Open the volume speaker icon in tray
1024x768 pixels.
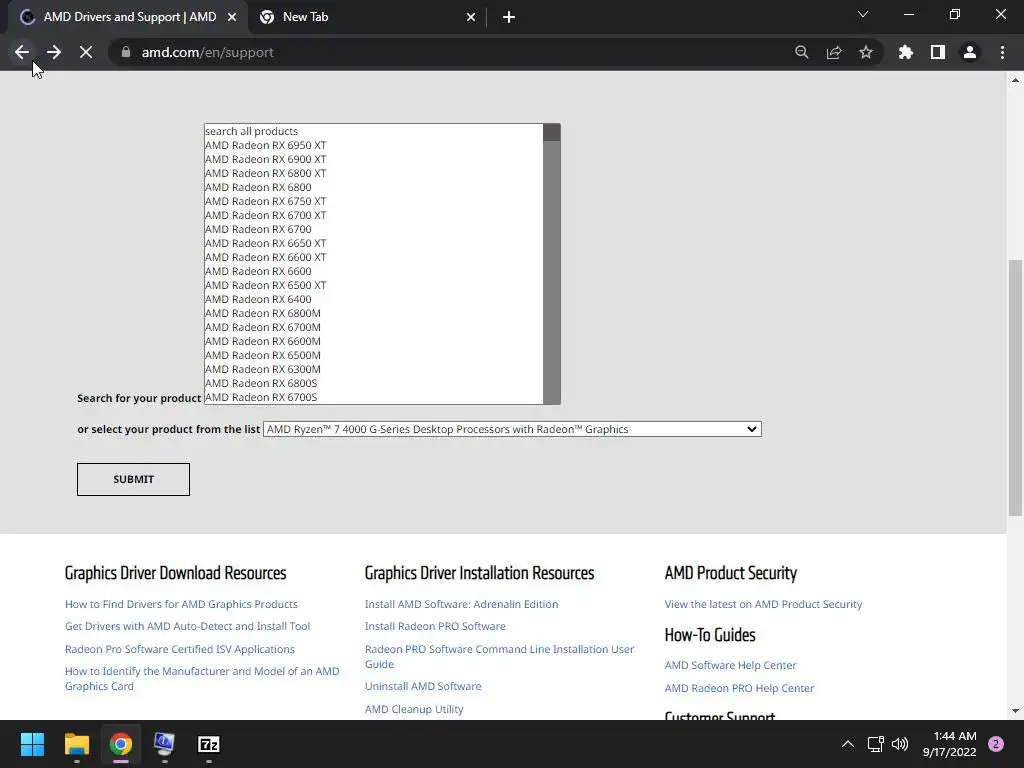(900, 744)
